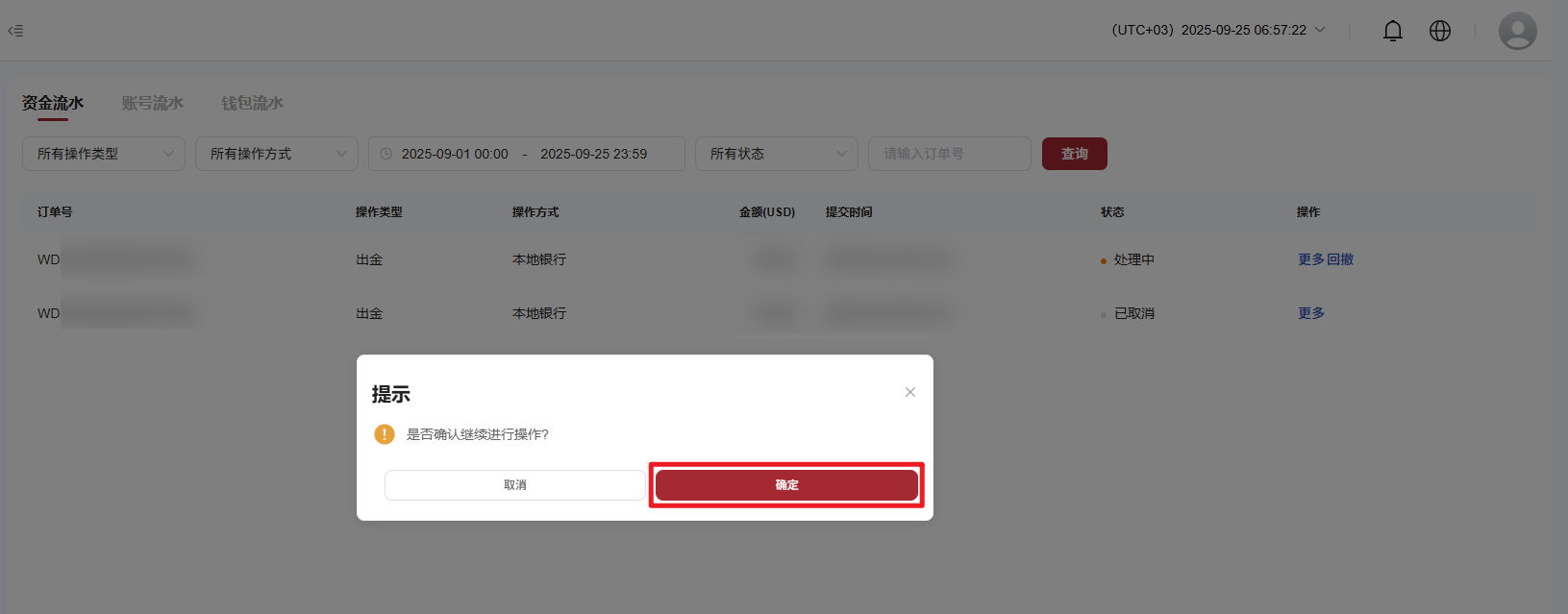Click the 查询 search button
This screenshot has height=614, width=1568.
(x=1074, y=154)
